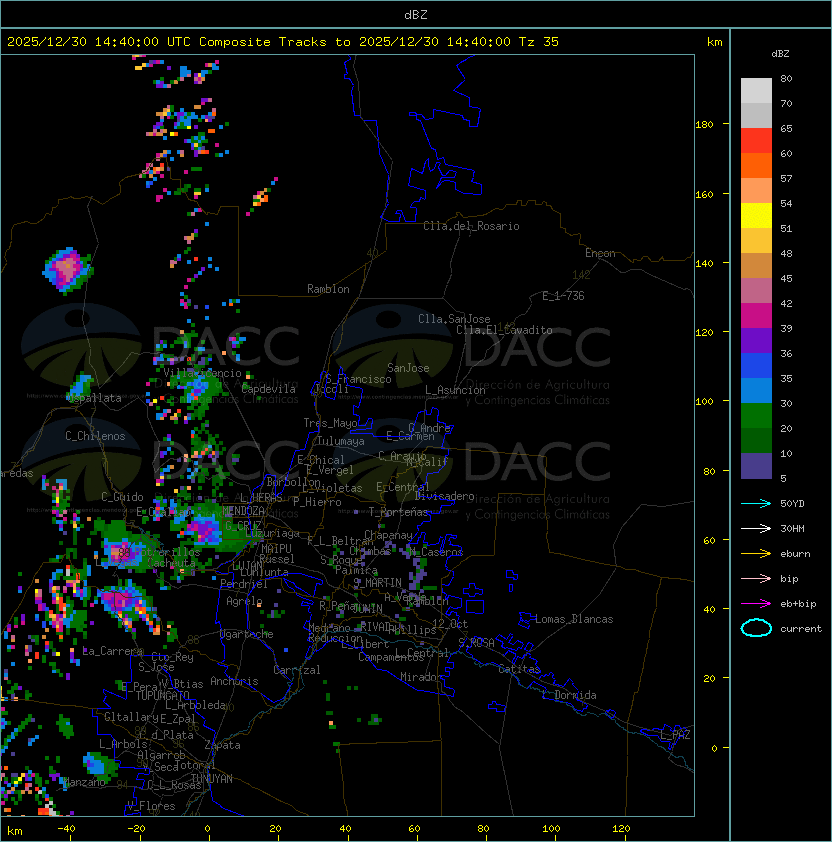Click the 'E_1-736' map label
The width and height of the screenshot is (832, 842).
563,296
